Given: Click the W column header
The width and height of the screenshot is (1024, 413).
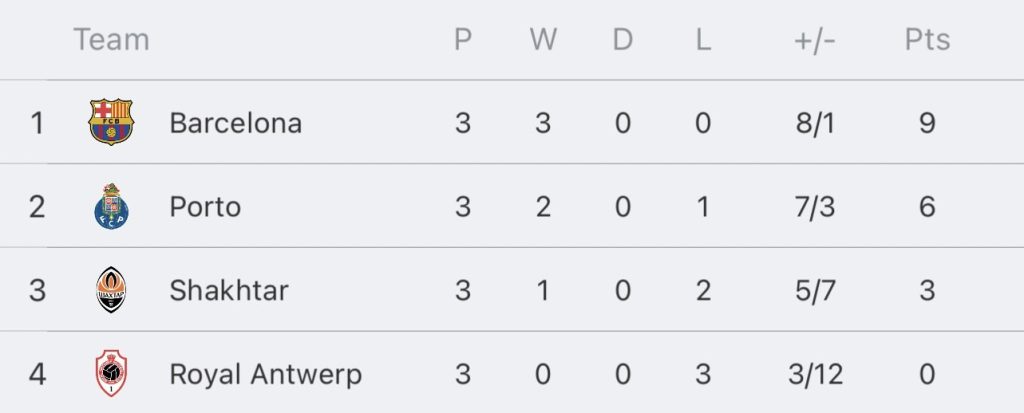Looking at the screenshot, I should click(543, 40).
